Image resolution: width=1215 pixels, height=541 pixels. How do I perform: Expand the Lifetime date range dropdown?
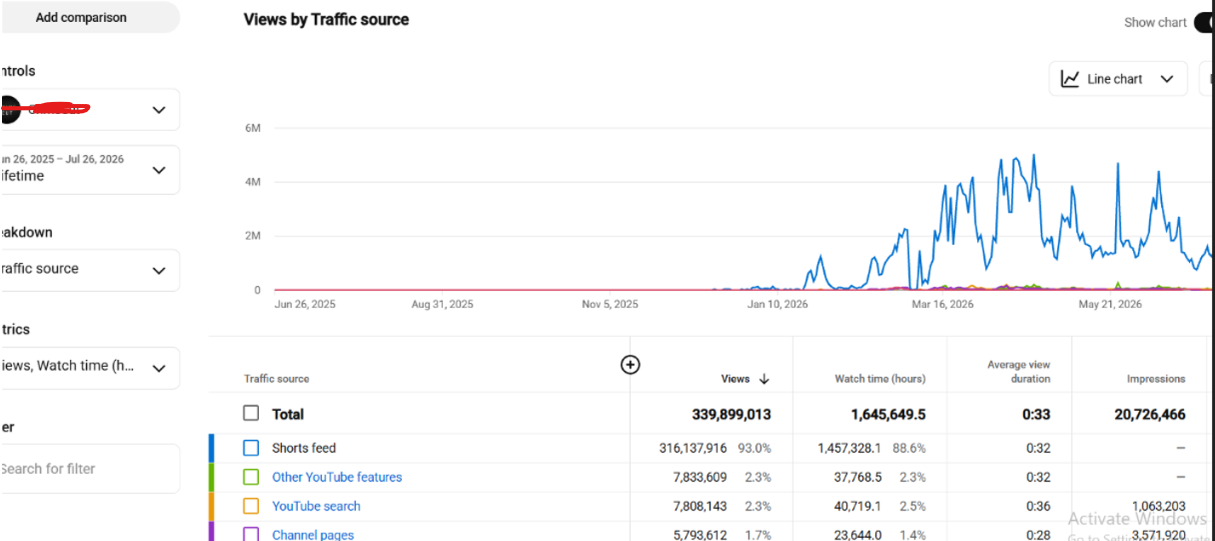click(x=90, y=169)
